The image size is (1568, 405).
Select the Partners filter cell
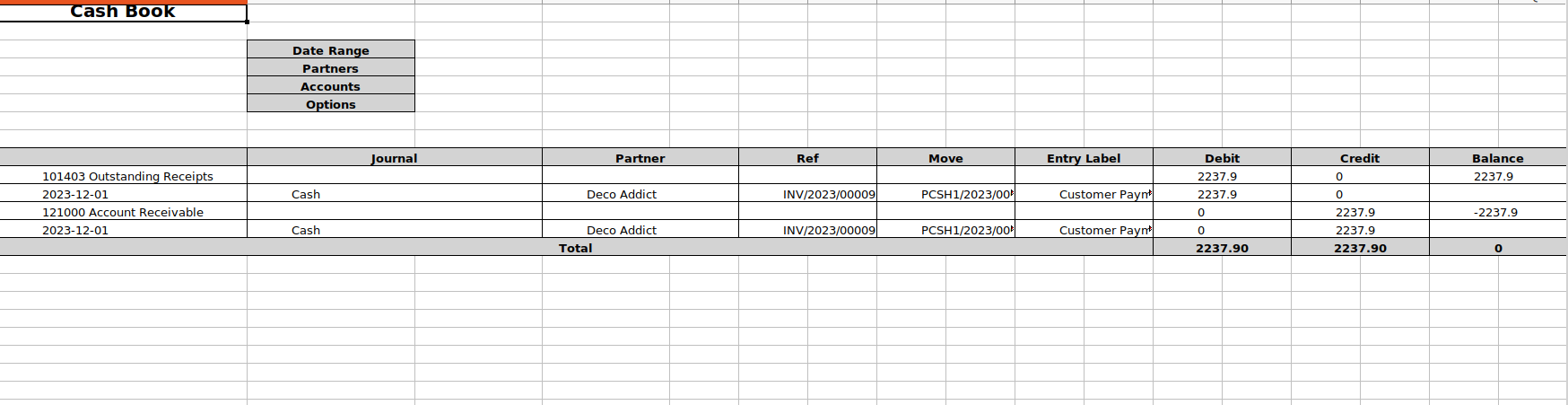pyautogui.click(x=330, y=68)
